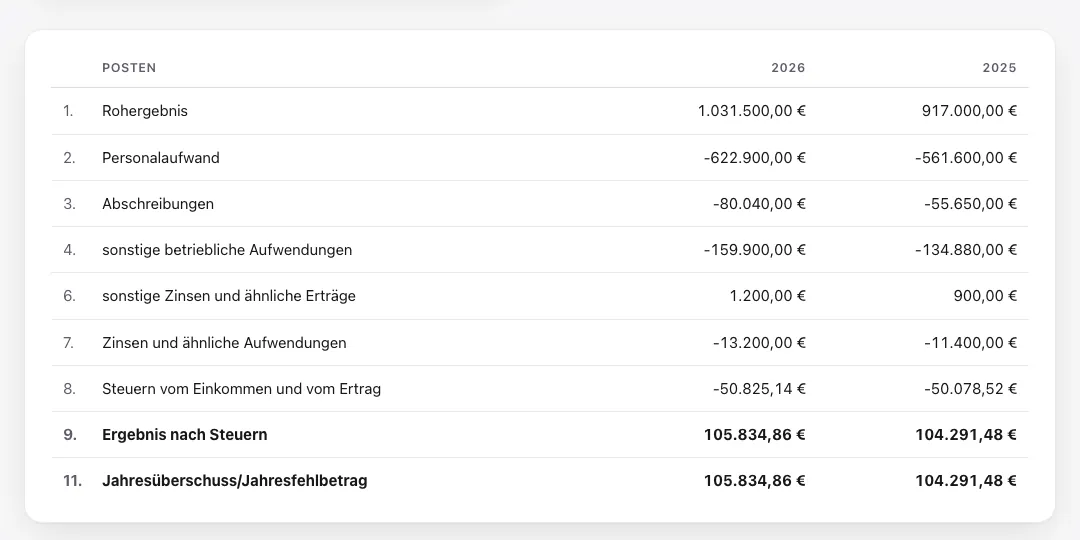Select the Personalaufwand row label
The height and width of the screenshot is (540, 1080).
160,158
